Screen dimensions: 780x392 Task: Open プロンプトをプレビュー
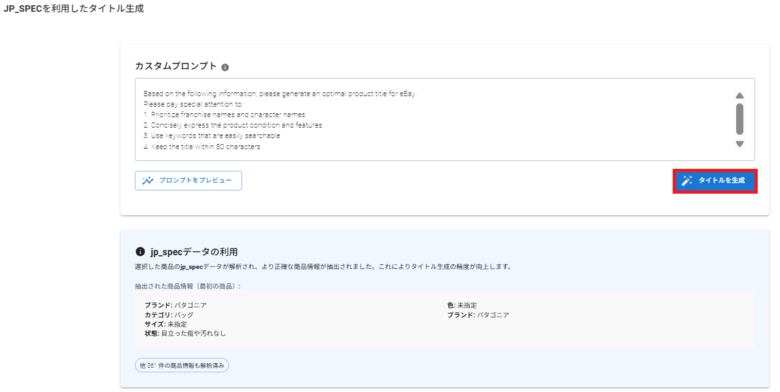[x=188, y=181]
